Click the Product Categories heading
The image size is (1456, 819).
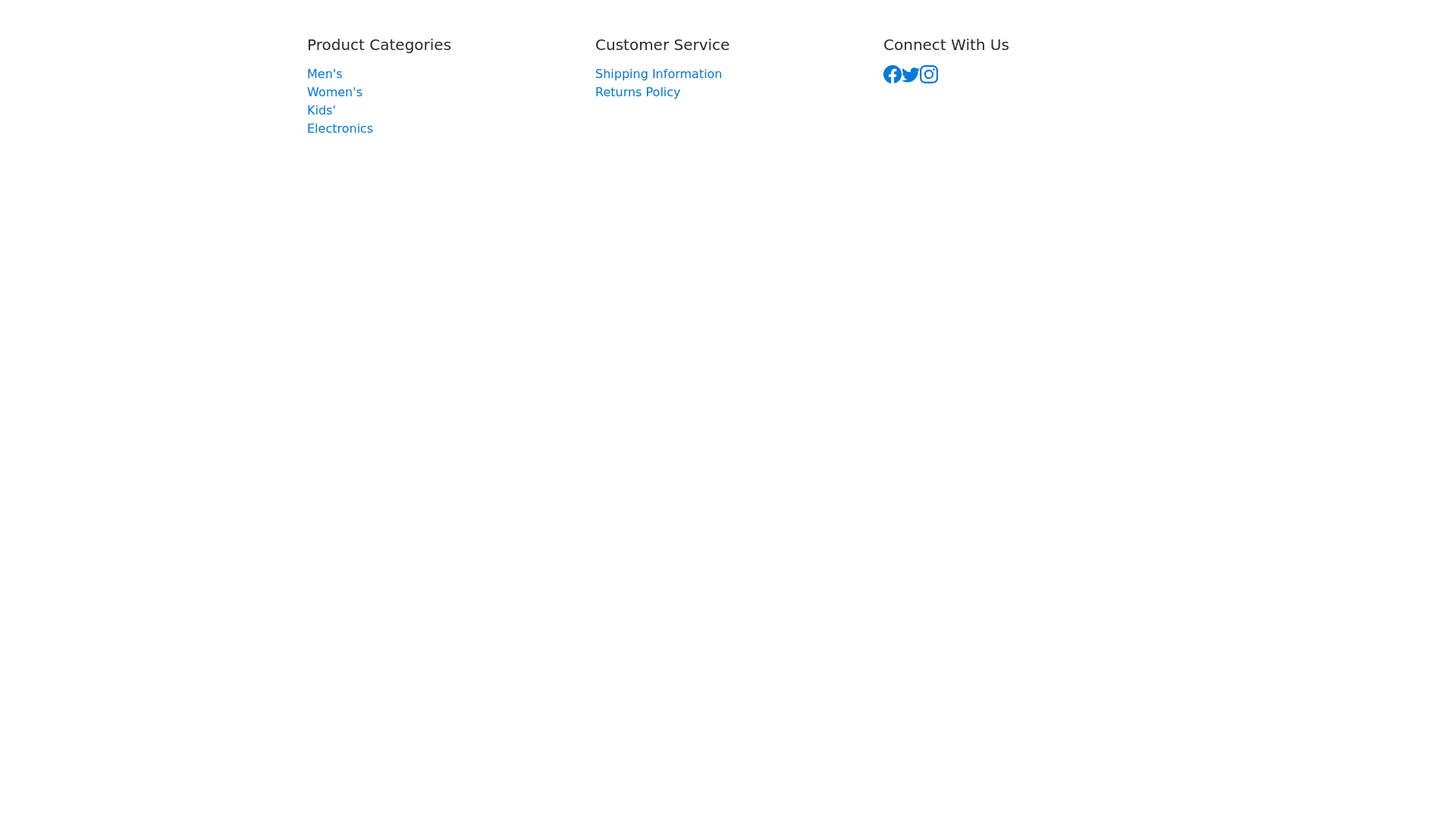(378, 45)
